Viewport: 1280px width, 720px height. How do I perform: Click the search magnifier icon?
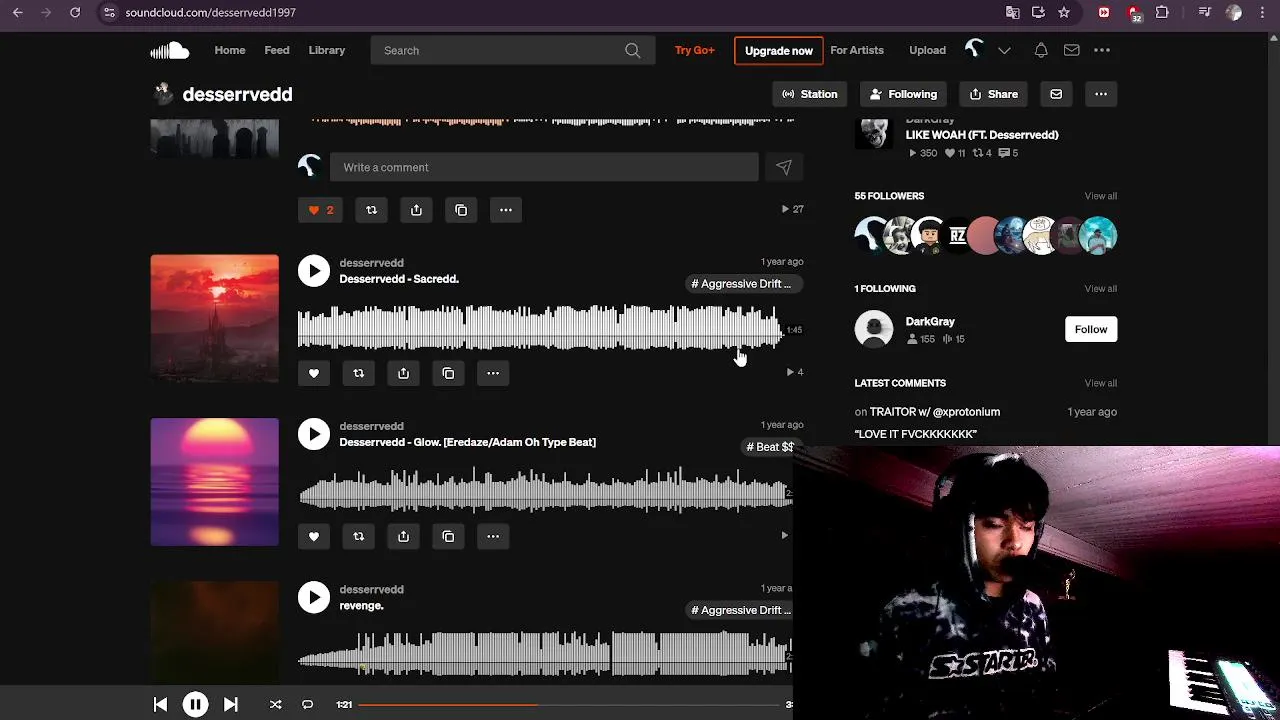633,50
